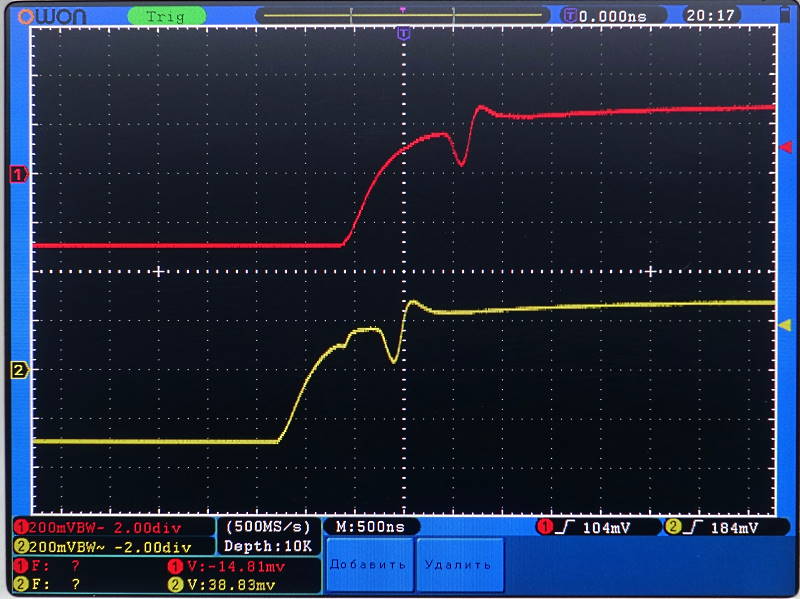Open the Depth:10K memory depth setting
800x599 pixels.
coord(269,546)
